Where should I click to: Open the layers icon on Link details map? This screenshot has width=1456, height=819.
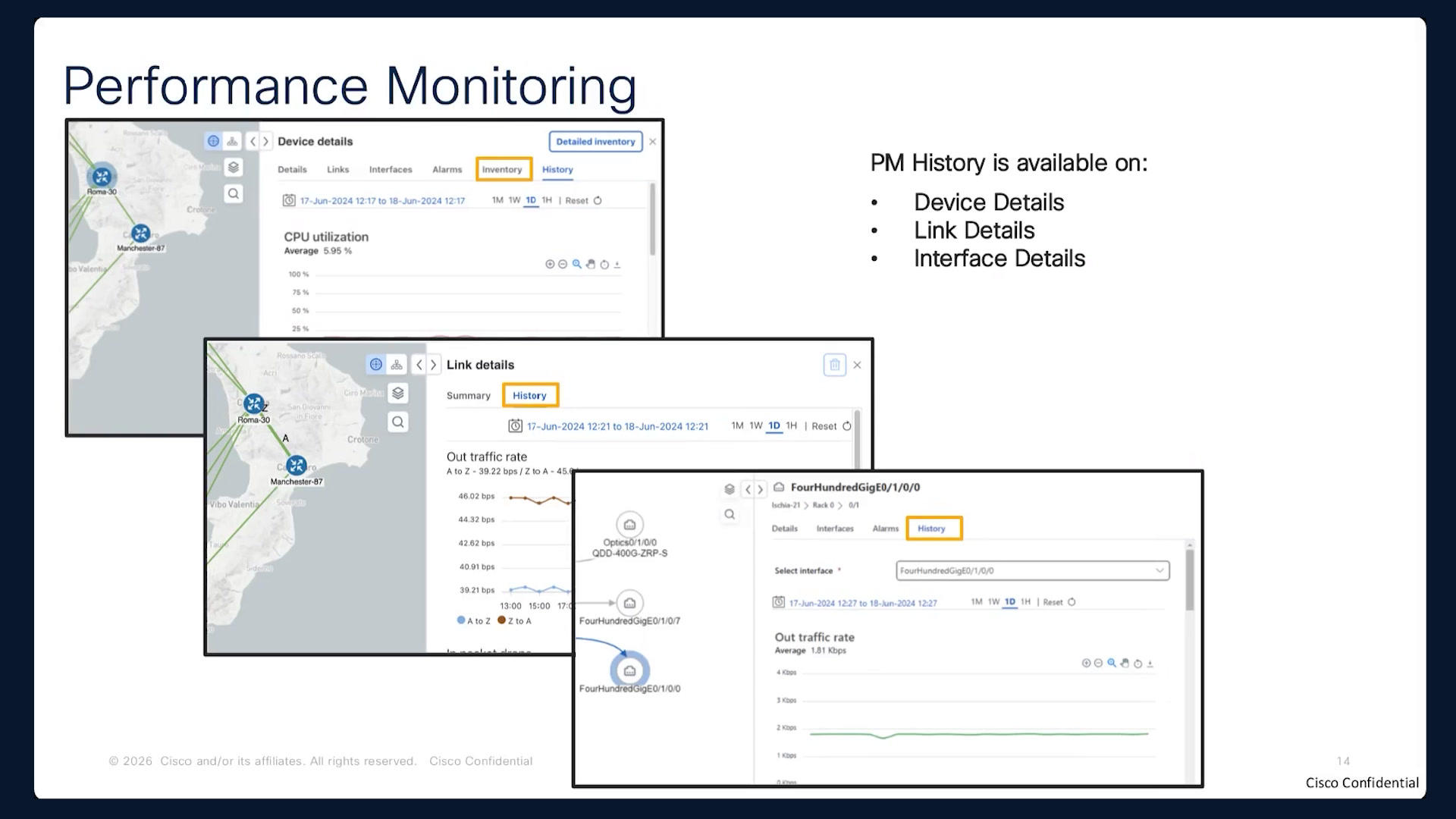point(398,393)
